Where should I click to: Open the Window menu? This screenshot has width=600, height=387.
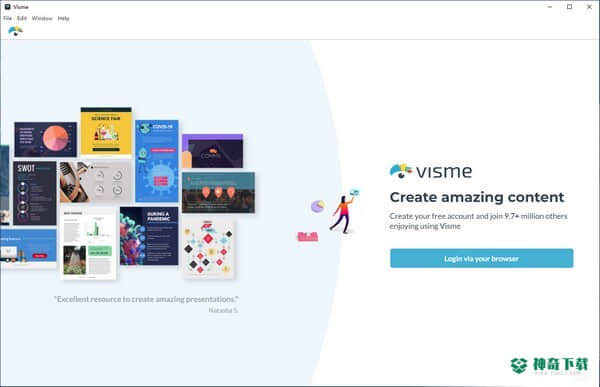point(42,18)
